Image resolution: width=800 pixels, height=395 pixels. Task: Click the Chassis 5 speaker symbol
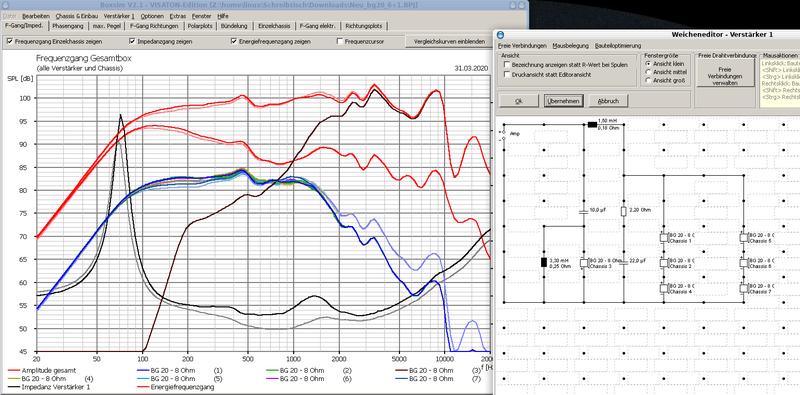click(x=744, y=237)
